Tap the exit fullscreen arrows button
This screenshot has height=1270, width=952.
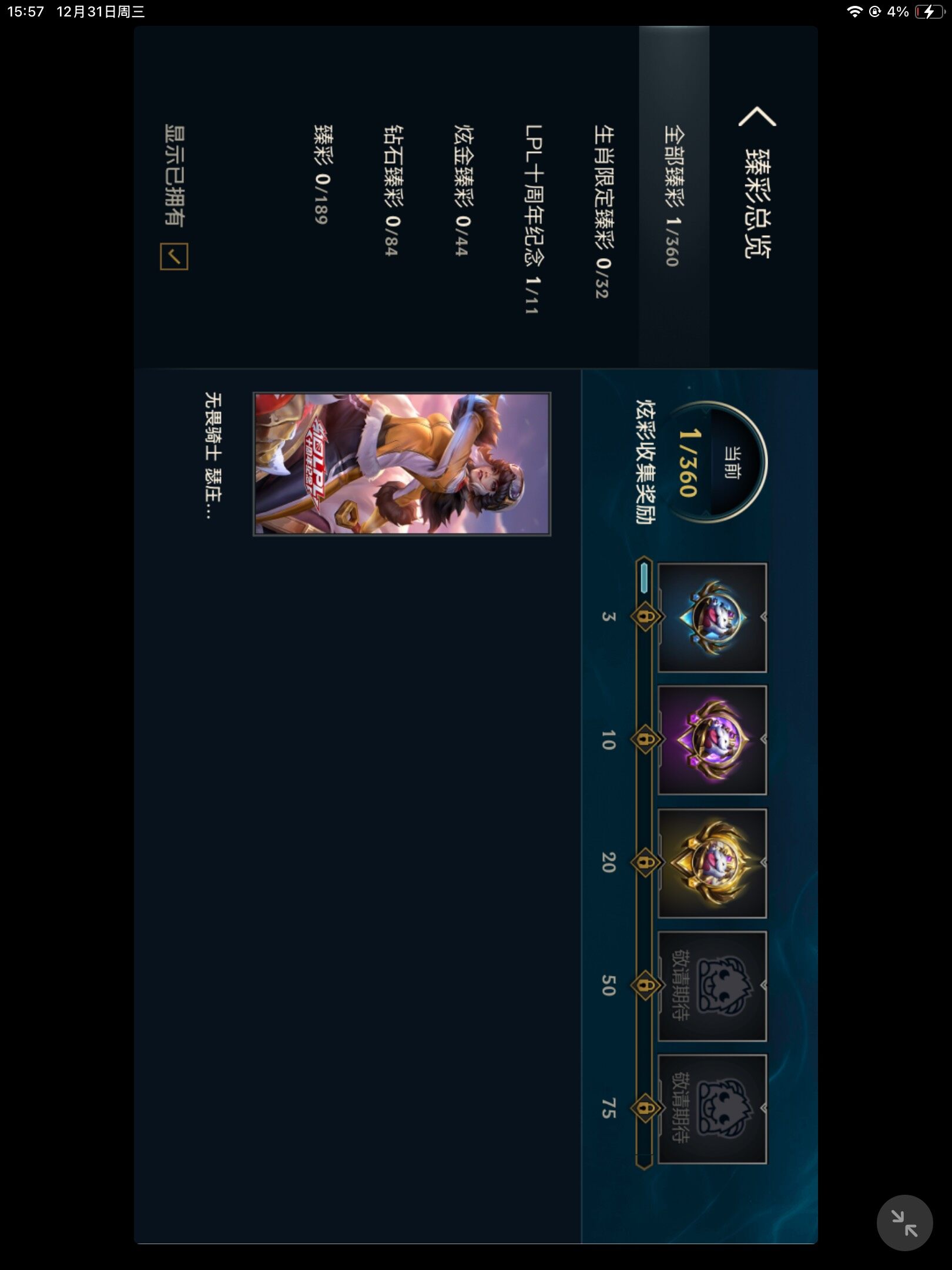(x=904, y=1223)
